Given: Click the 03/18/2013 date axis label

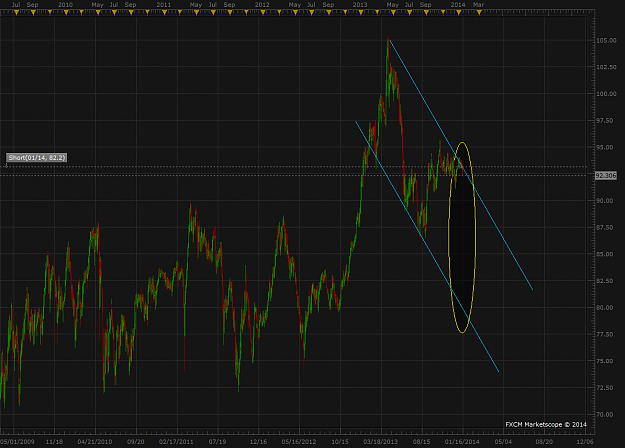Looking at the screenshot, I should point(380,442).
